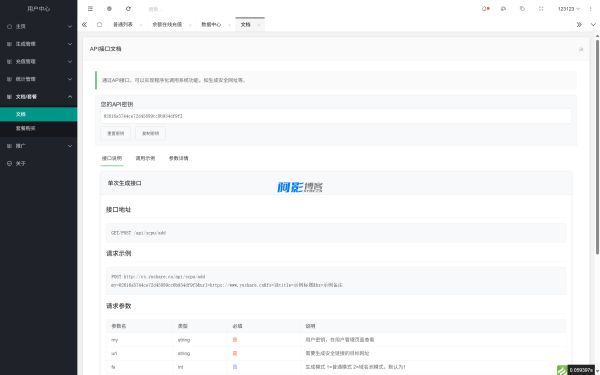600x375 pixels.
Task: Open the 关于 sidebar item
Action: [x=38, y=163]
